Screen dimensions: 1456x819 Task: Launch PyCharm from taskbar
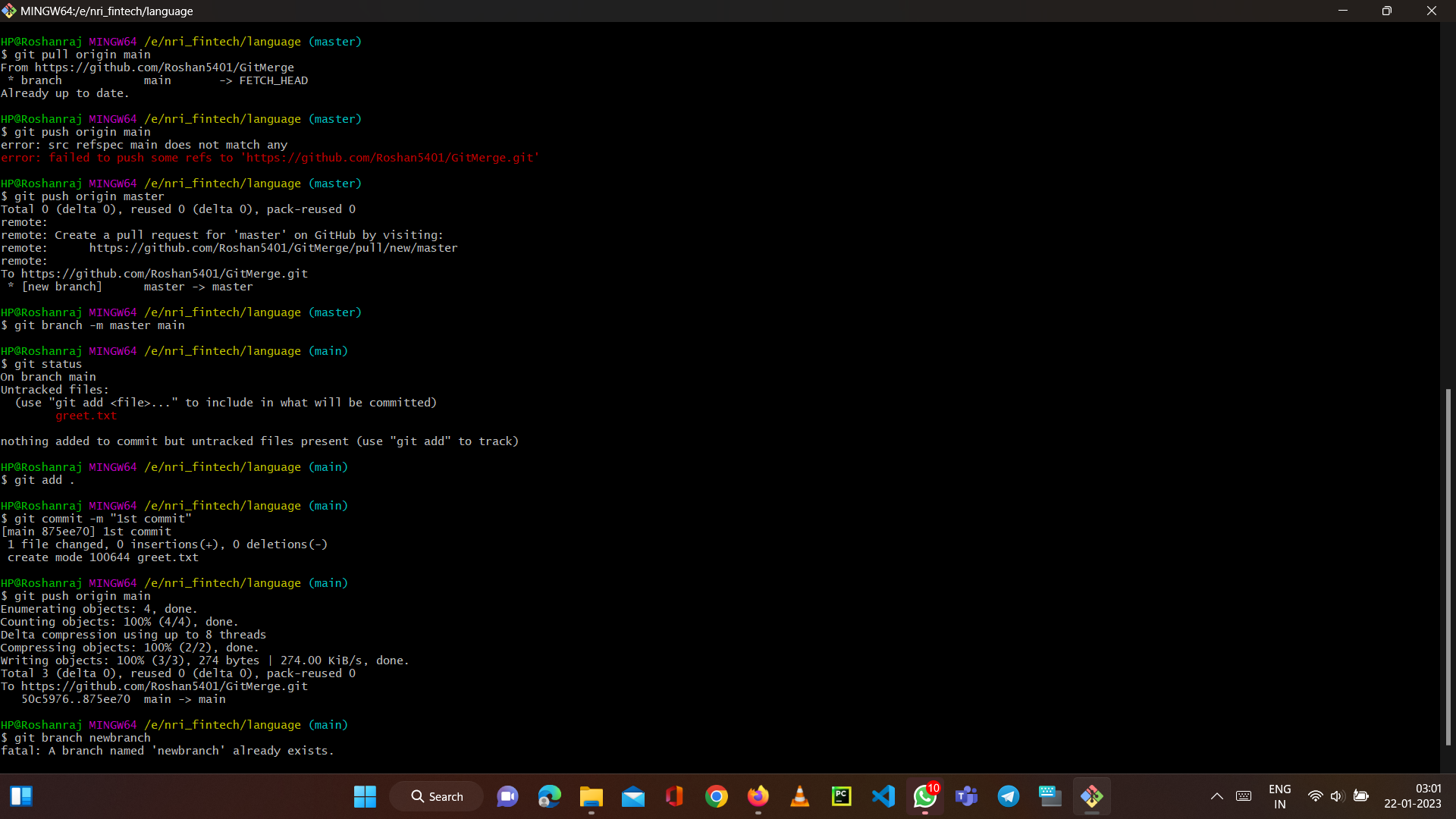[x=841, y=796]
